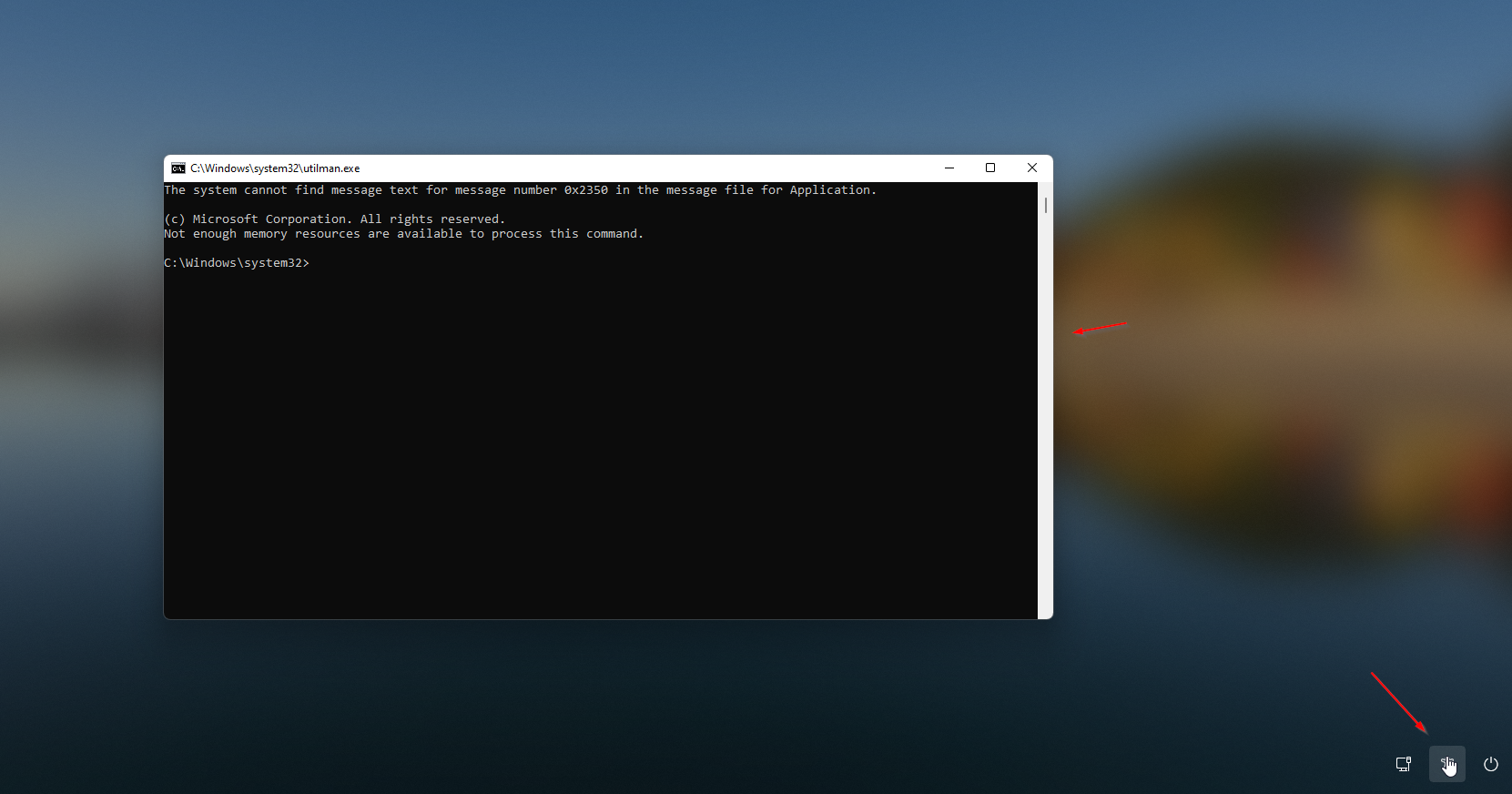The height and width of the screenshot is (794, 1512).
Task: Click the command prompt icon in title bar
Action: (178, 168)
